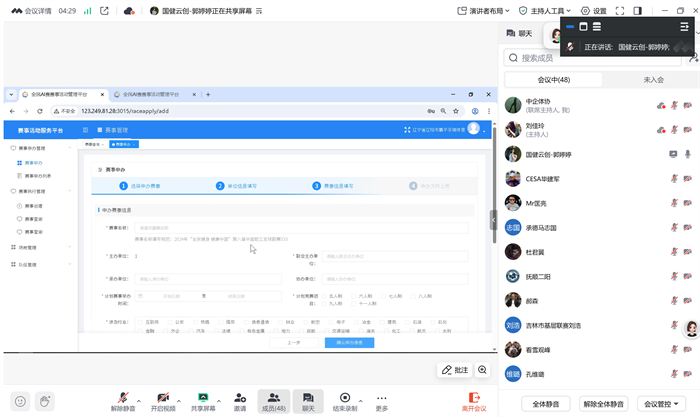The width and height of the screenshot is (700, 417).
Task: Expand the 会议管控 dropdown
Action: pos(662,404)
